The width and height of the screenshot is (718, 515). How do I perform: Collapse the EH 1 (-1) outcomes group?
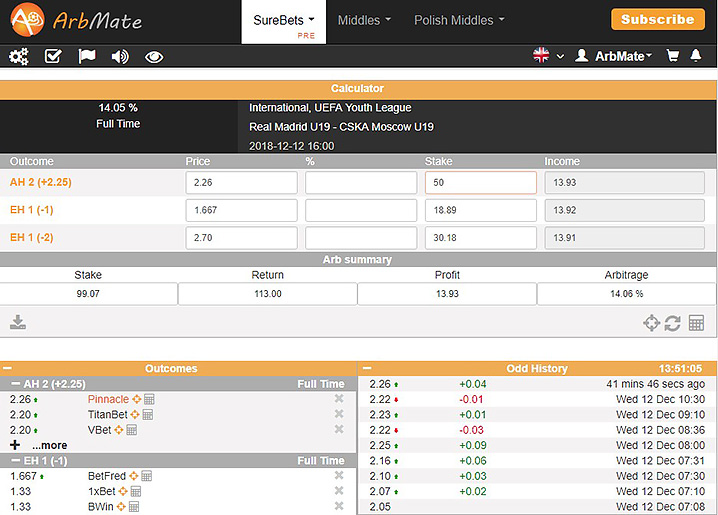point(16,461)
